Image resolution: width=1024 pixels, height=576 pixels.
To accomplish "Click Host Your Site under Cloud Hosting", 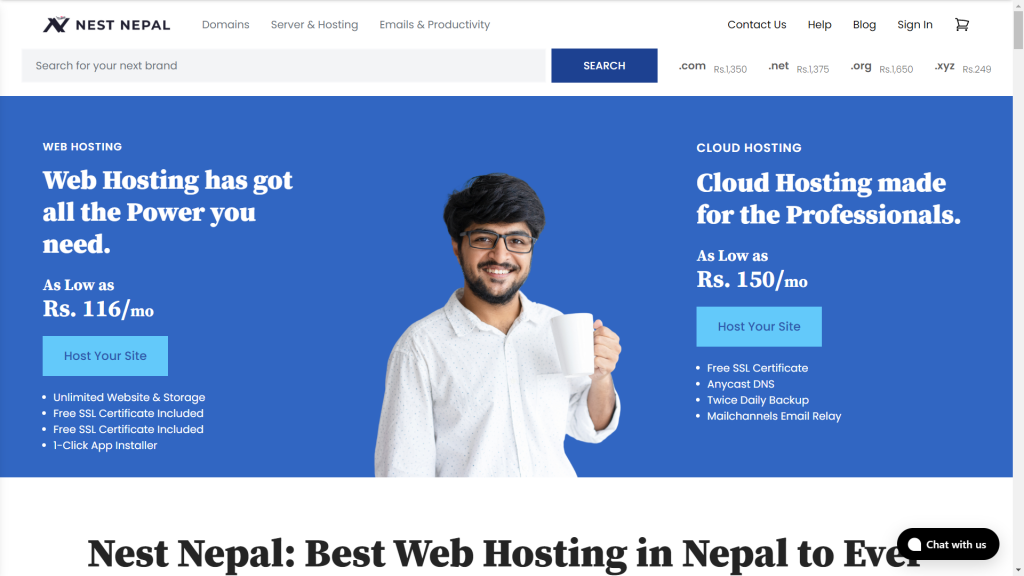I will pos(759,327).
